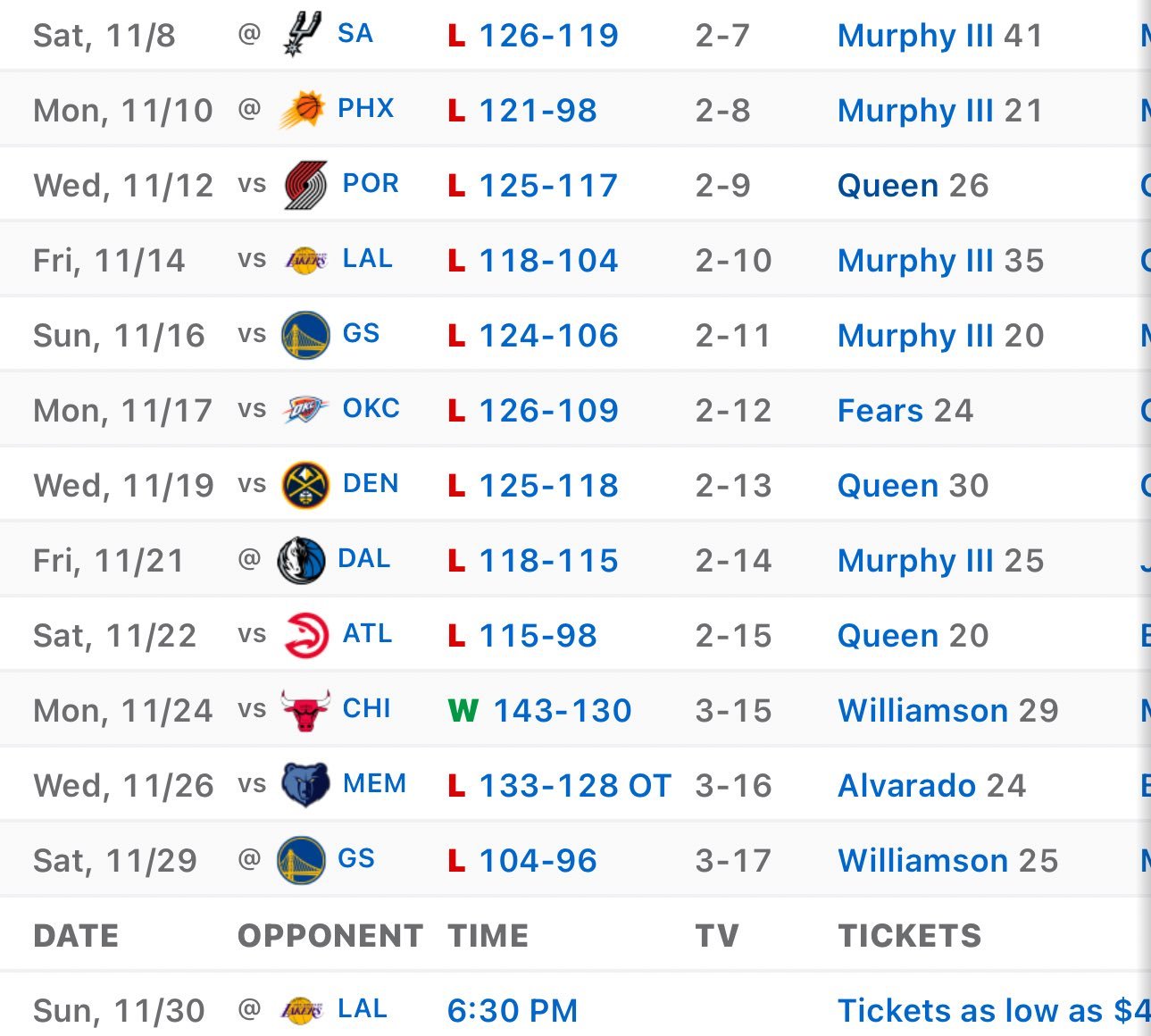Viewport: 1151px width, 1036px height.
Task: Select the Oklahoma City Thunder logo
Action: click(305, 410)
